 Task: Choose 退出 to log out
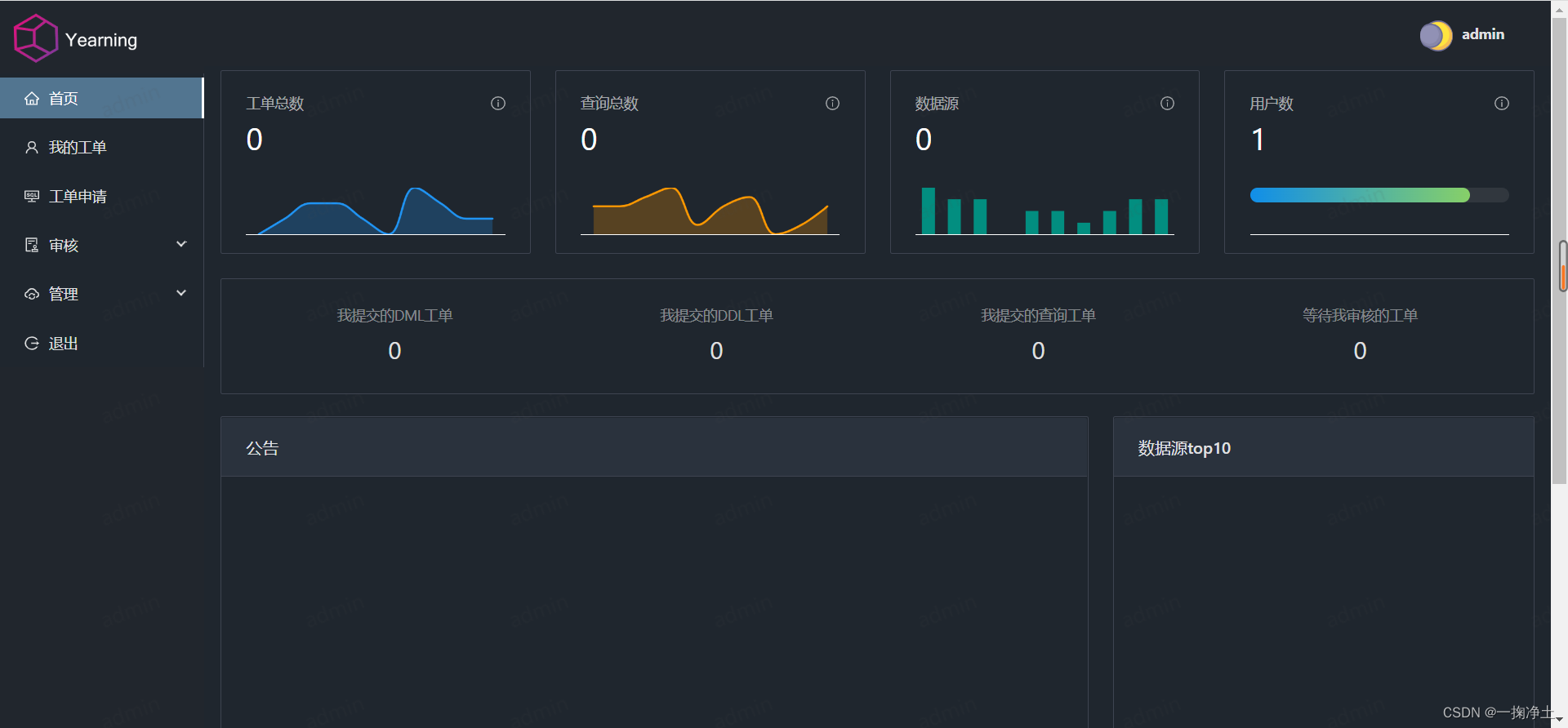tap(101, 343)
